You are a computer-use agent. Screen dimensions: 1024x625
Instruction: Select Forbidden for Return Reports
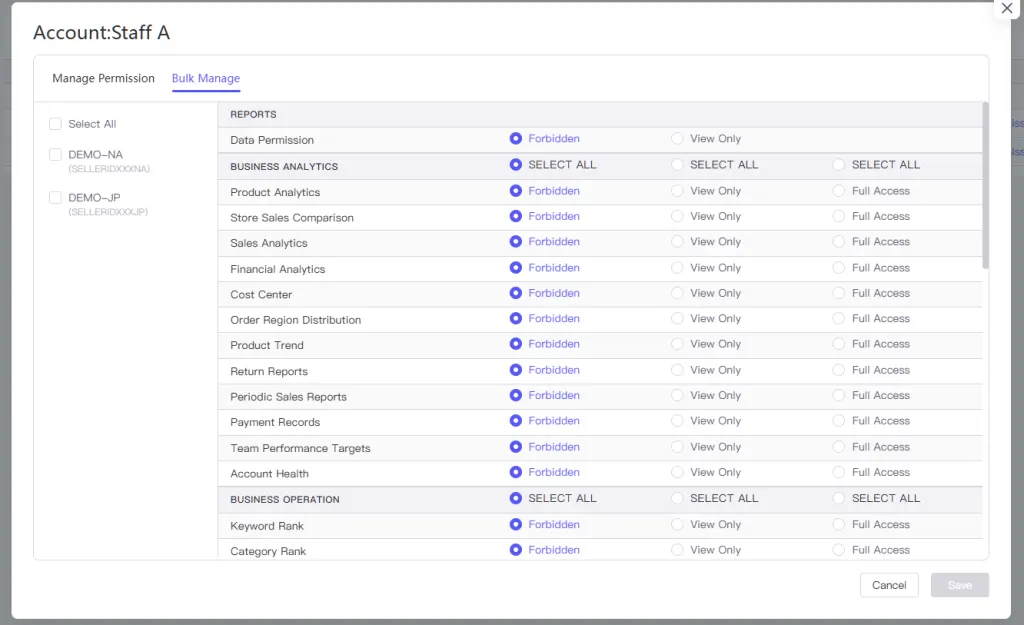516,370
